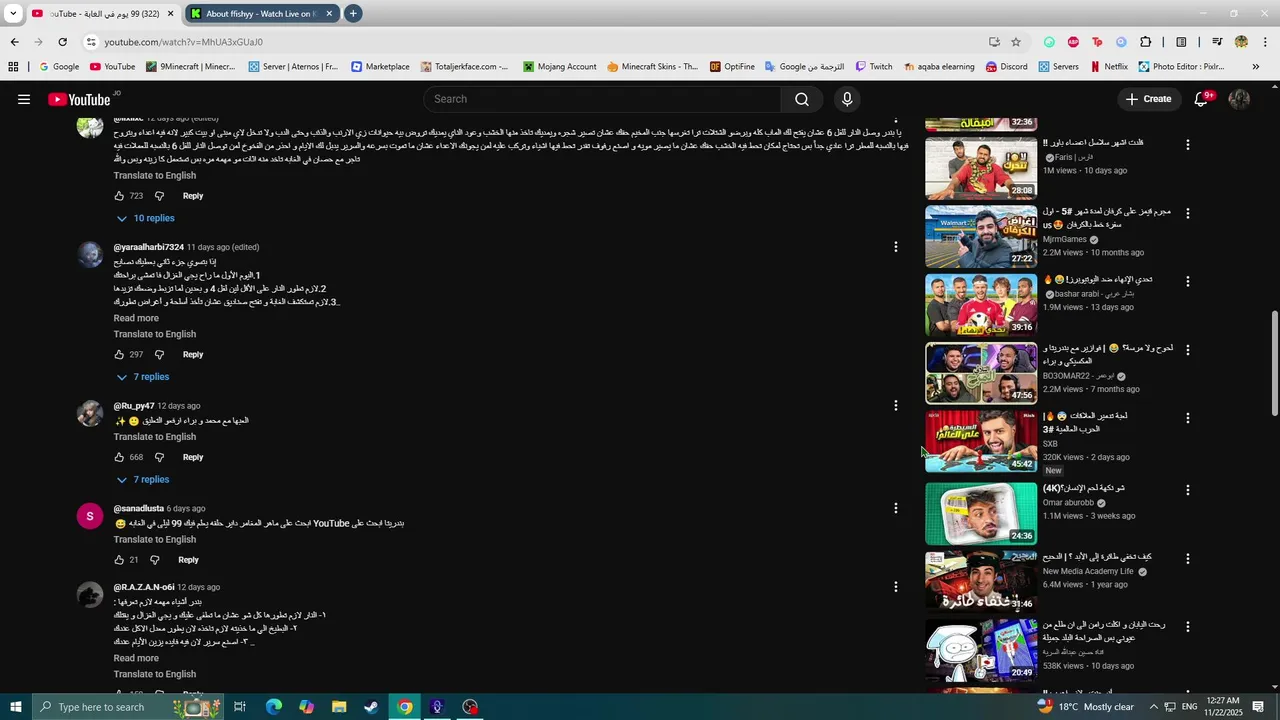Open the @sanadlusta channel username link
This screenshot has width=1280, height=720.
[138, 508]
